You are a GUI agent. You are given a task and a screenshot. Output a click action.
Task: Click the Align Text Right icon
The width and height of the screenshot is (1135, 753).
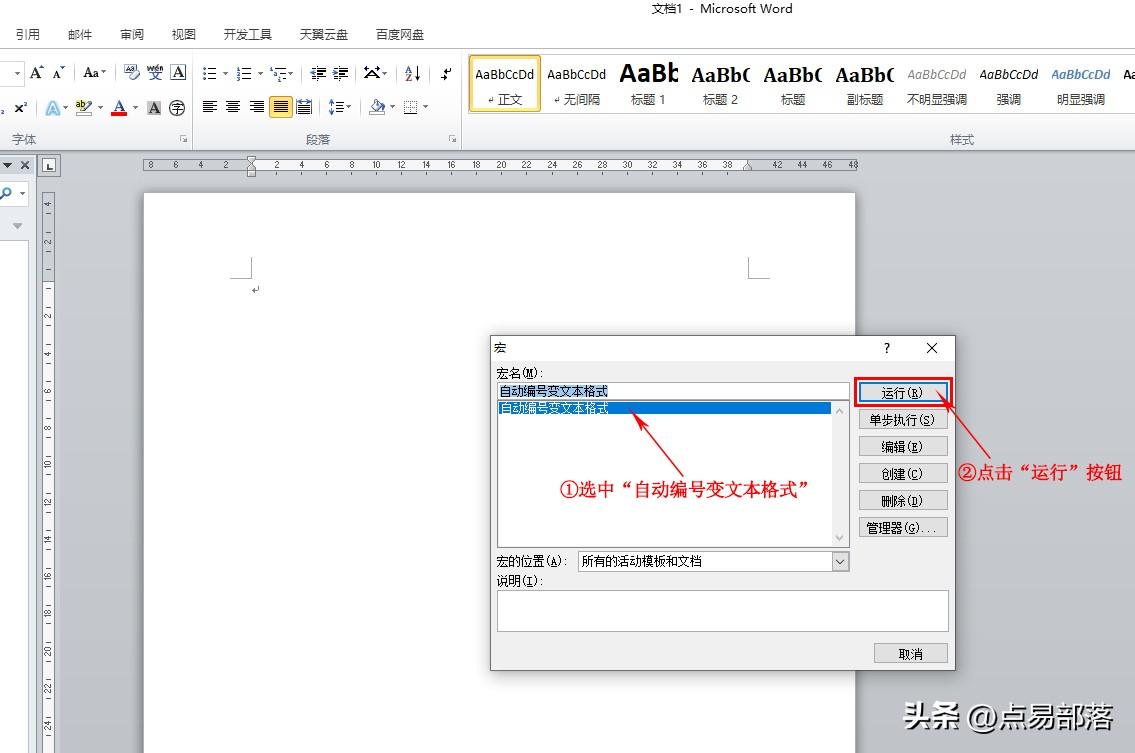pyautogui.click(x=256, y=107)
